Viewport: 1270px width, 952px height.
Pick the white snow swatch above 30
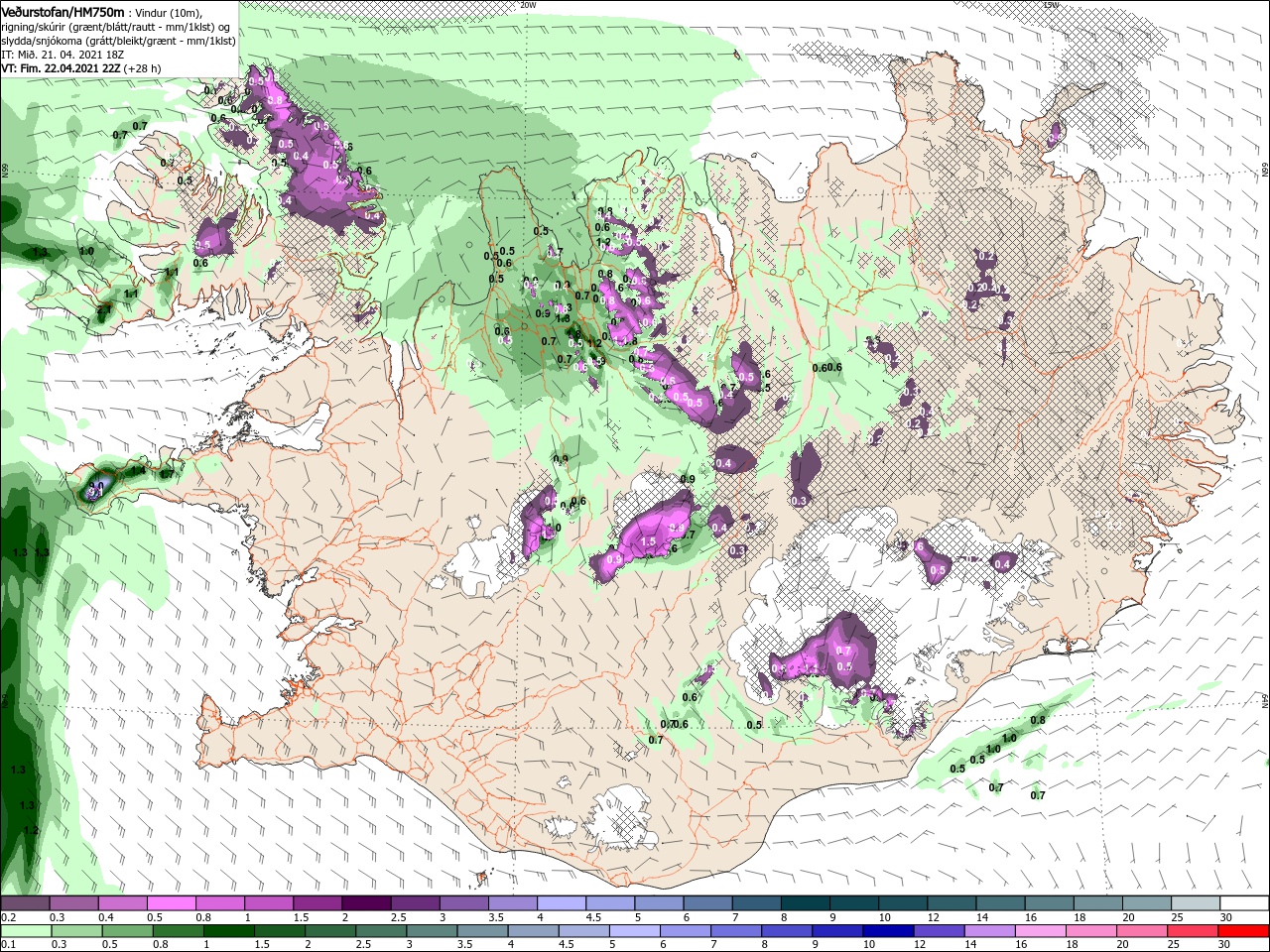point(1245,903)
